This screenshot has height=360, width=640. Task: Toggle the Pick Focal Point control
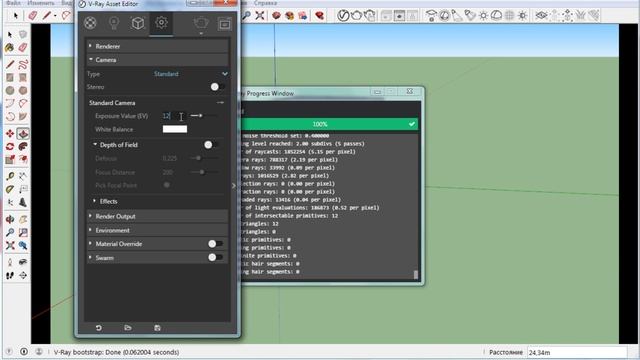167,185
